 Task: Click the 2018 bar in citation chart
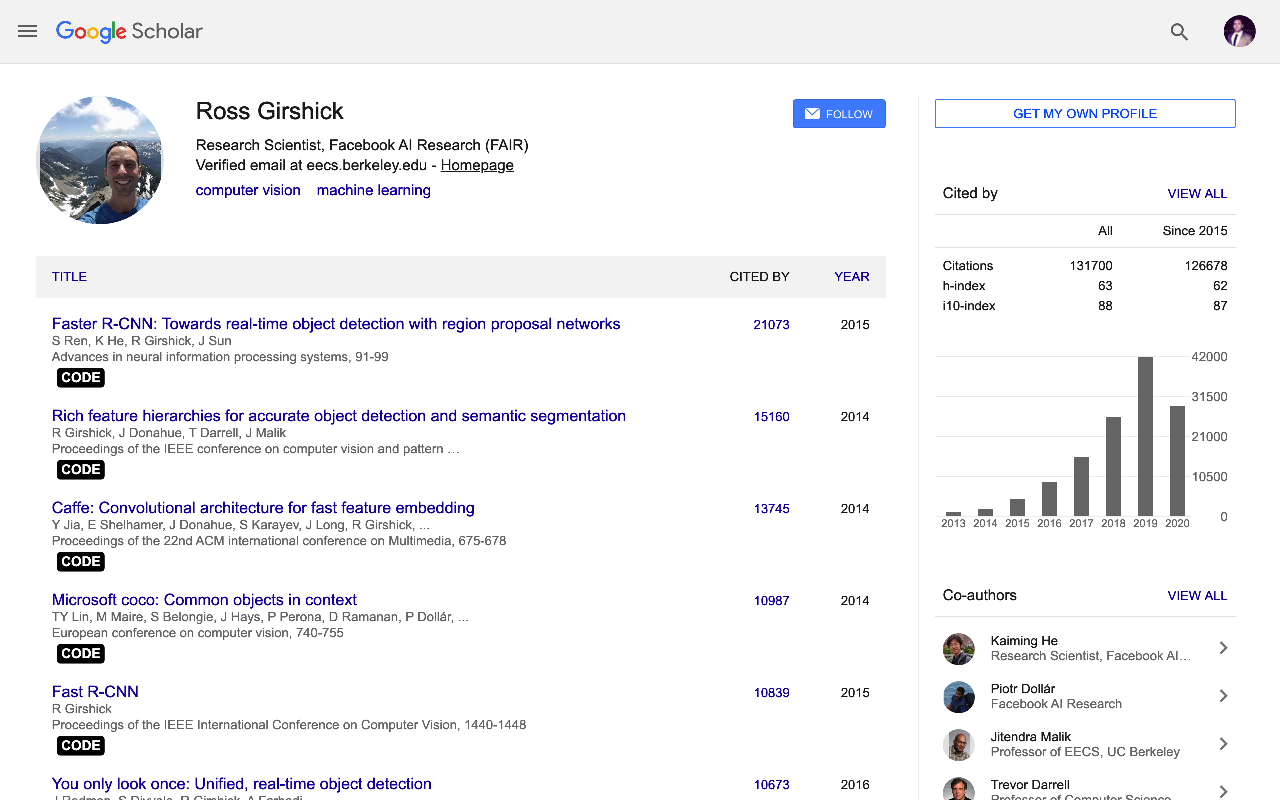coord(1113,467)
